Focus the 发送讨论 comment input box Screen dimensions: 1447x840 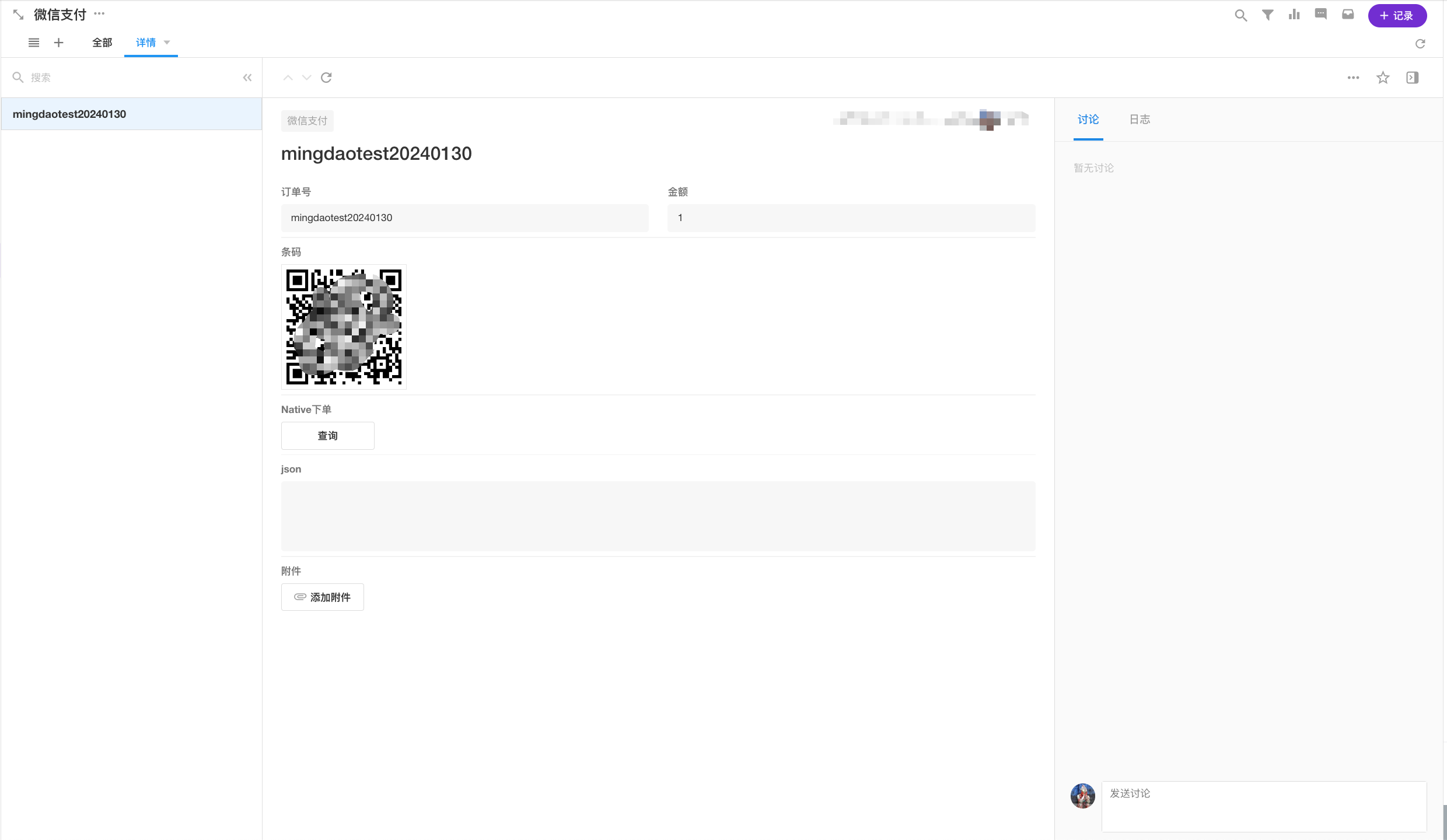tap(1263, 806)
